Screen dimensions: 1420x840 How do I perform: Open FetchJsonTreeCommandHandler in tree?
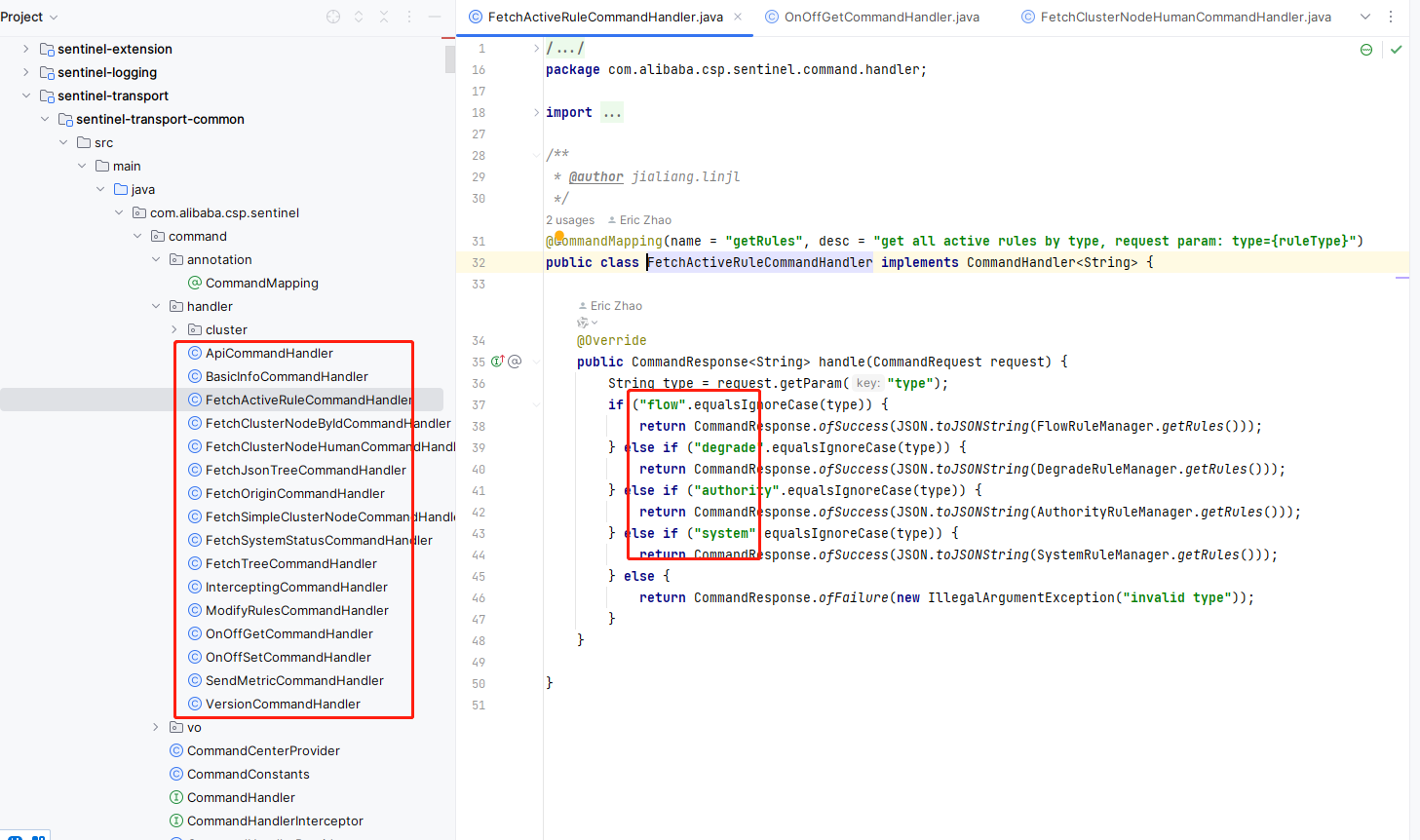(306, 470)
